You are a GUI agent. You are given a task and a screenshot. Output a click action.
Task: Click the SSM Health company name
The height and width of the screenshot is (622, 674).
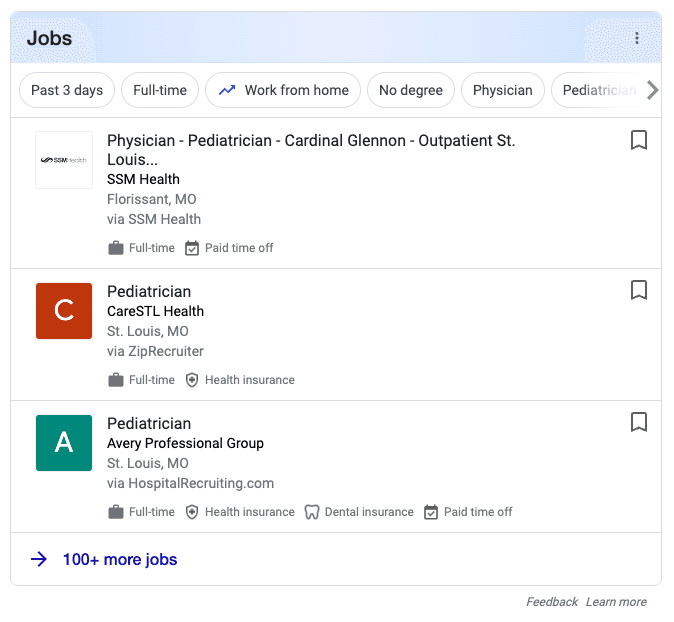(x=143, y=179)
